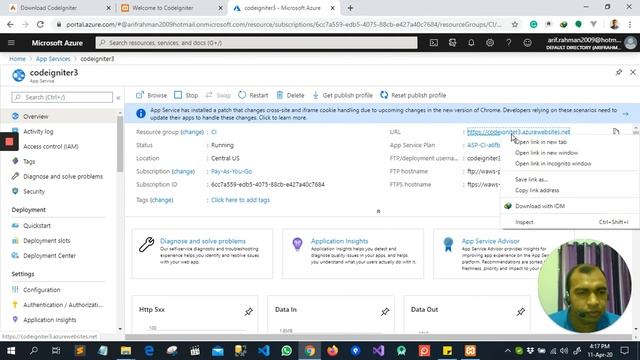
Task: Collapse the left resource menu
Action: point(118,98)
